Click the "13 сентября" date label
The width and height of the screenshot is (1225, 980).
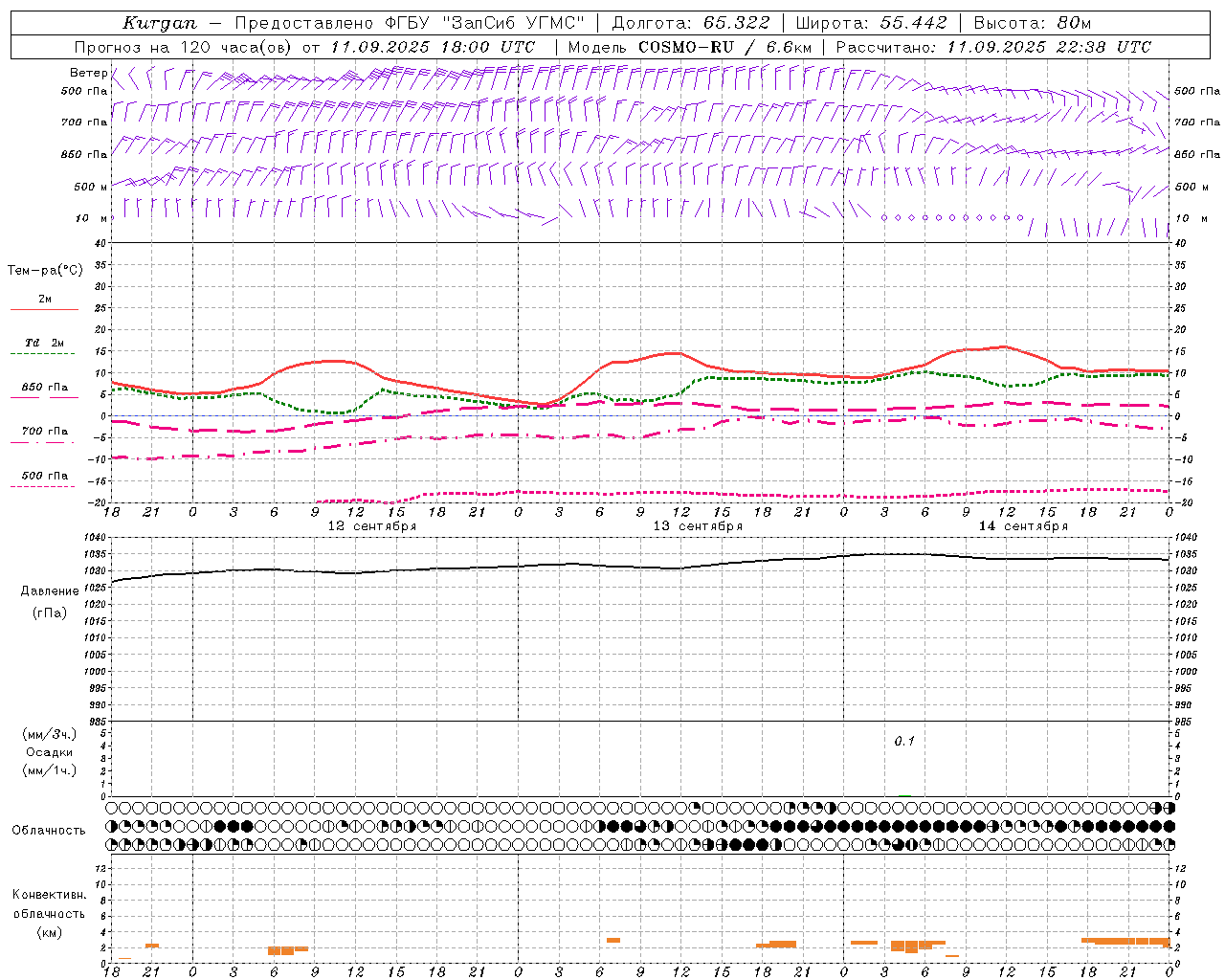click(698, 526)
